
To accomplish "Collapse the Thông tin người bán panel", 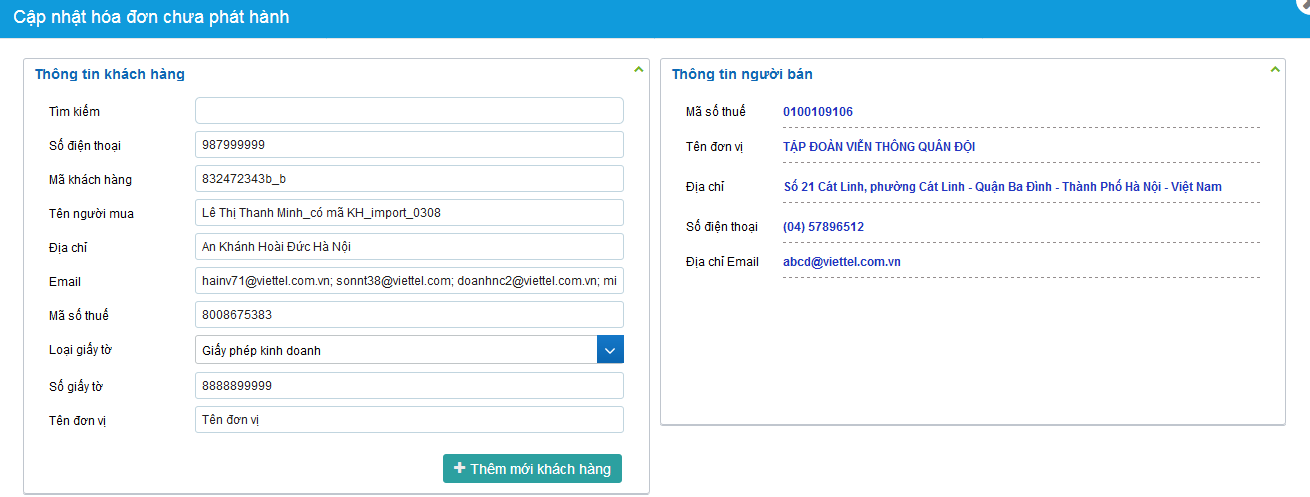I will (x=1274, y=70).
